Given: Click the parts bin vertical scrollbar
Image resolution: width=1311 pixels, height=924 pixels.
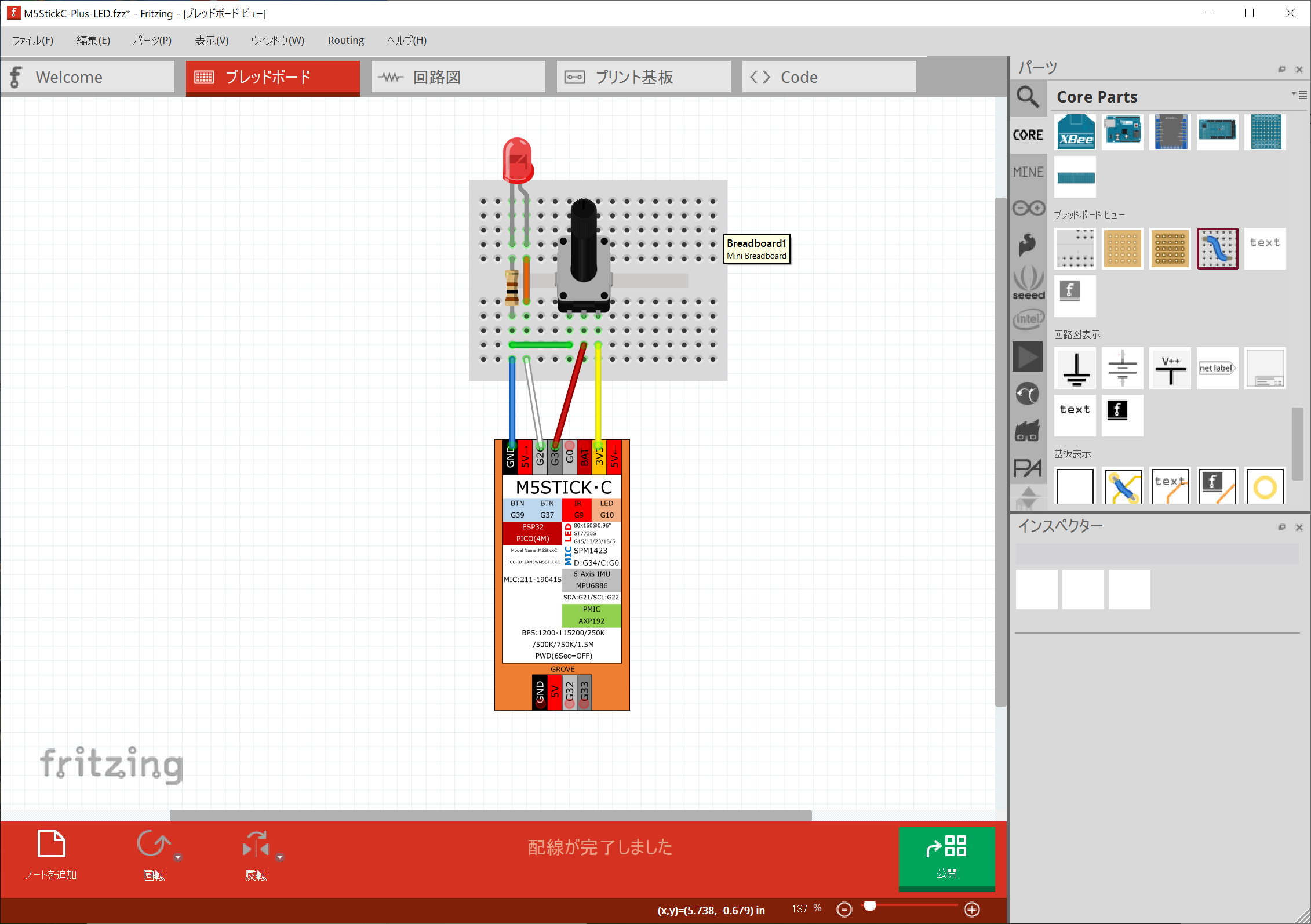Looking at the screenshot, I should click(x=1298, y=443).
